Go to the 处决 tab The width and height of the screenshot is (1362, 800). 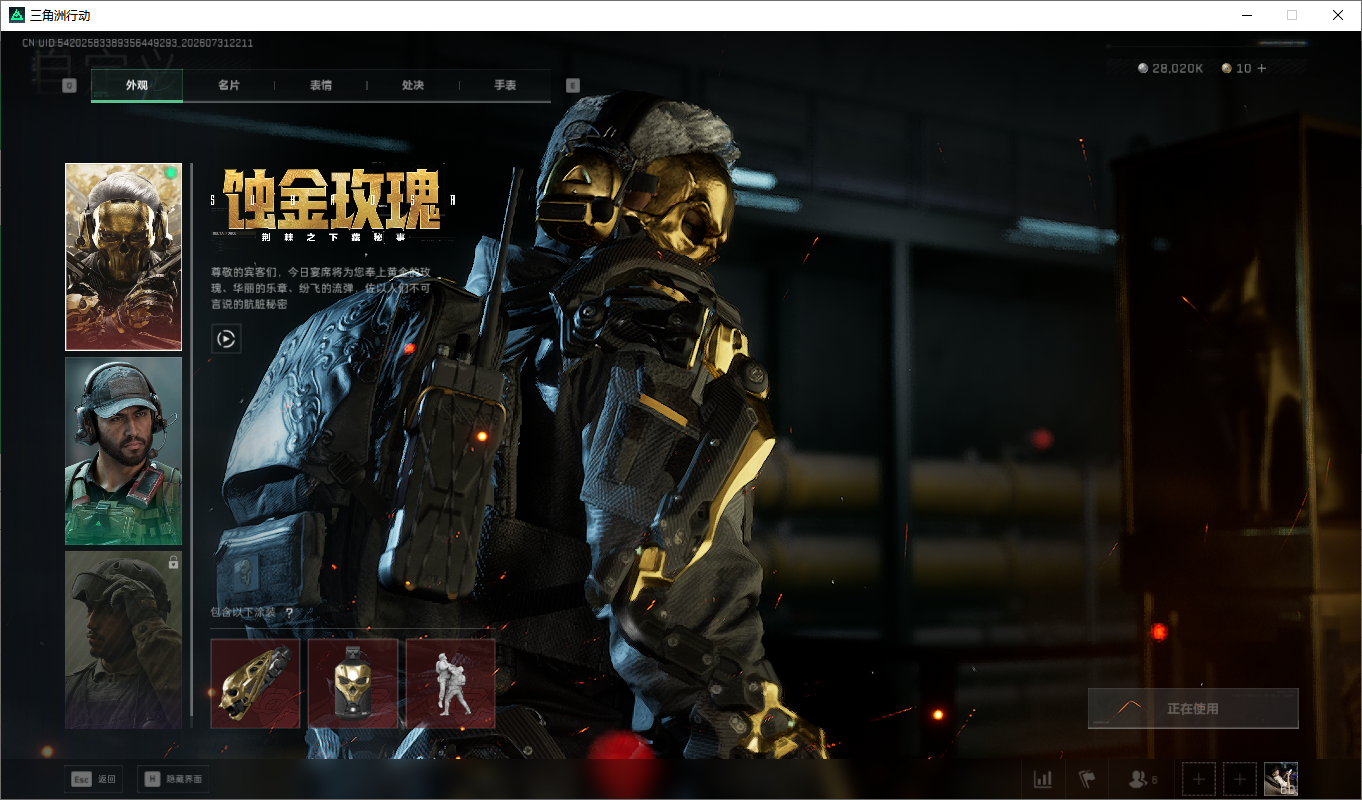coord(413,85)
